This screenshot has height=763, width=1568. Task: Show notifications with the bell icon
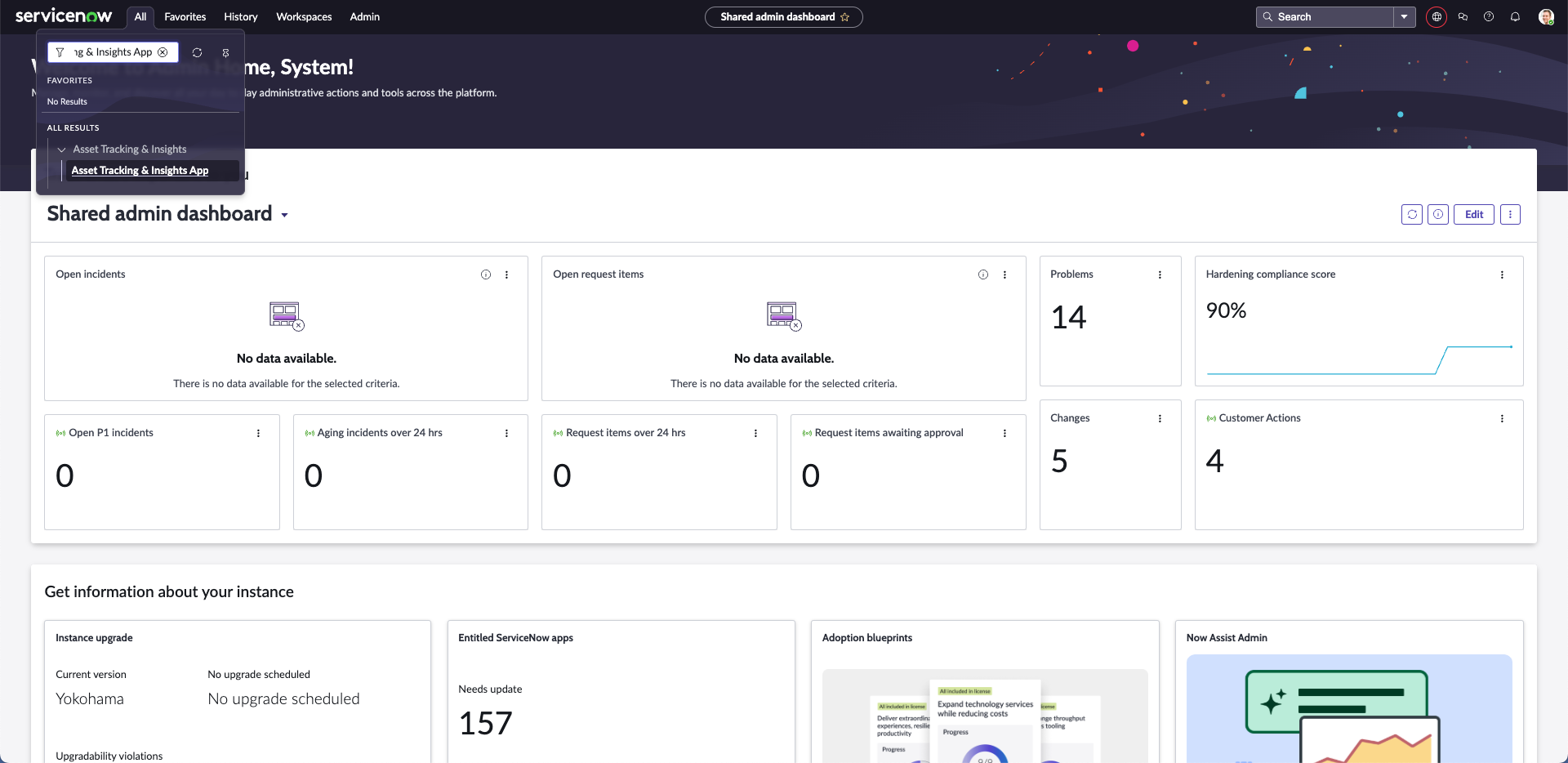click(x=1515, y=17)
